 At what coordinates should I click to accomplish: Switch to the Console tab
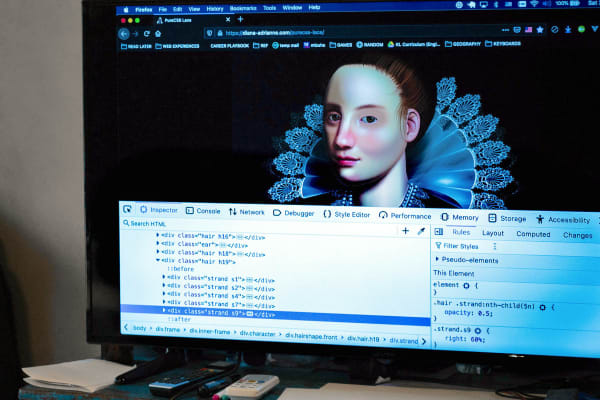coord(201,211)
